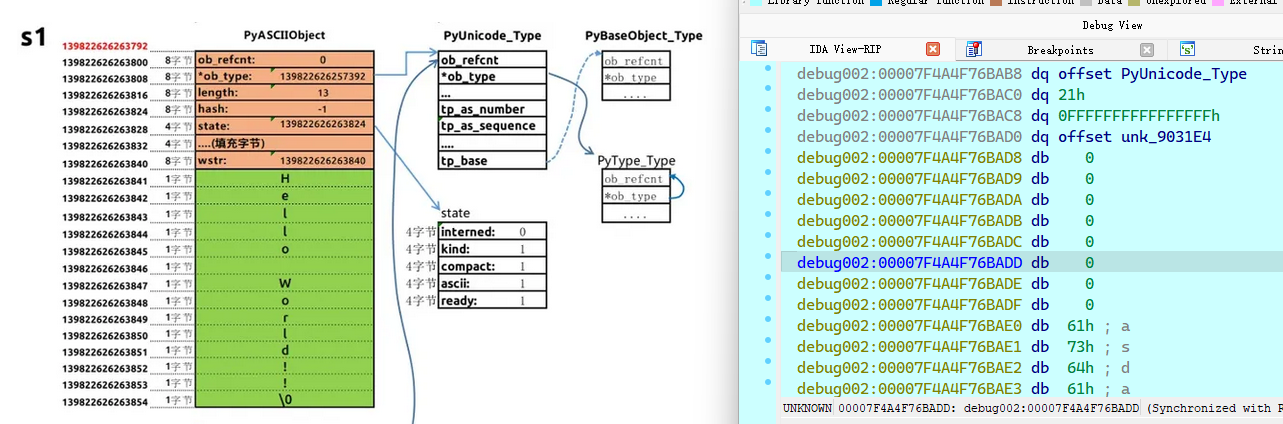Click the Regular function legend swatch
The image size is (1283, 424).
point(876,3)
